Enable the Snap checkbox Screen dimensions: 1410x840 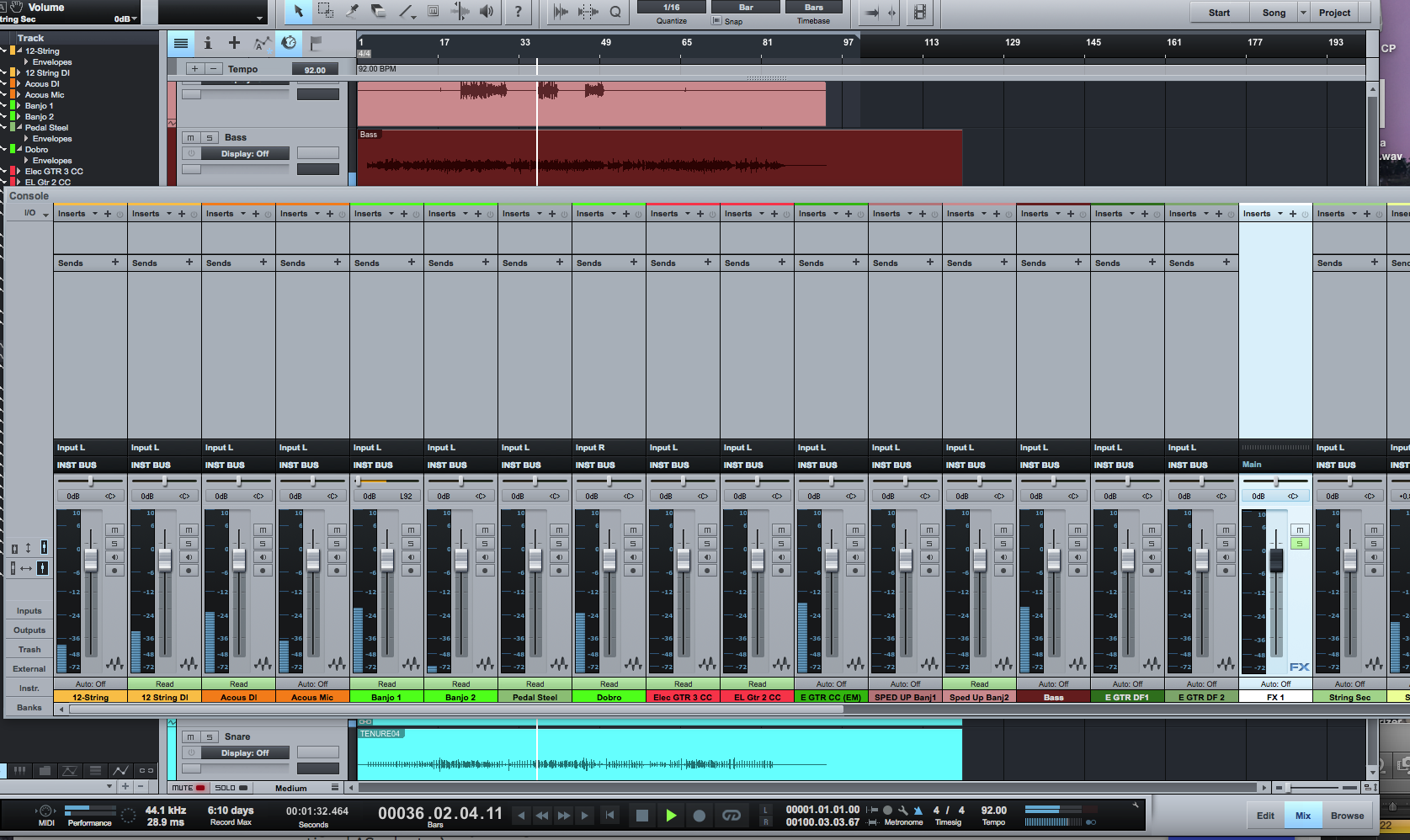[x=717, y=21]
